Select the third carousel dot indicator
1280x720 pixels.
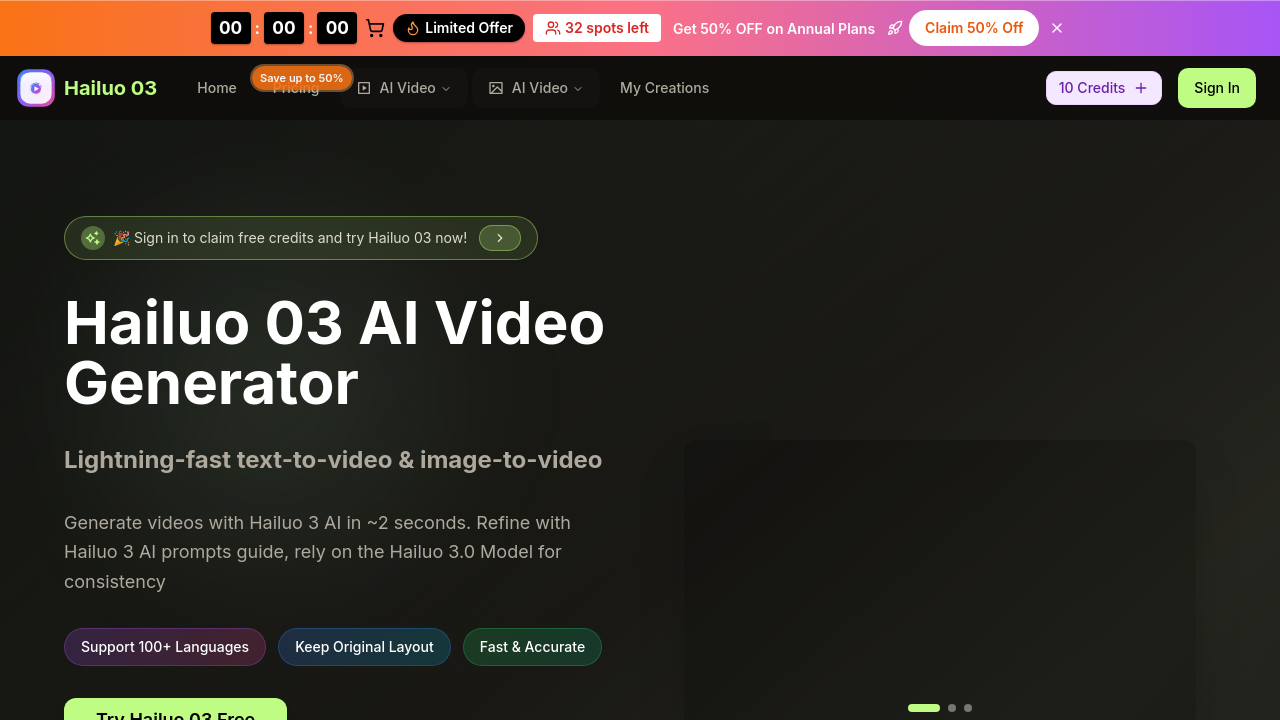(968, 708)
